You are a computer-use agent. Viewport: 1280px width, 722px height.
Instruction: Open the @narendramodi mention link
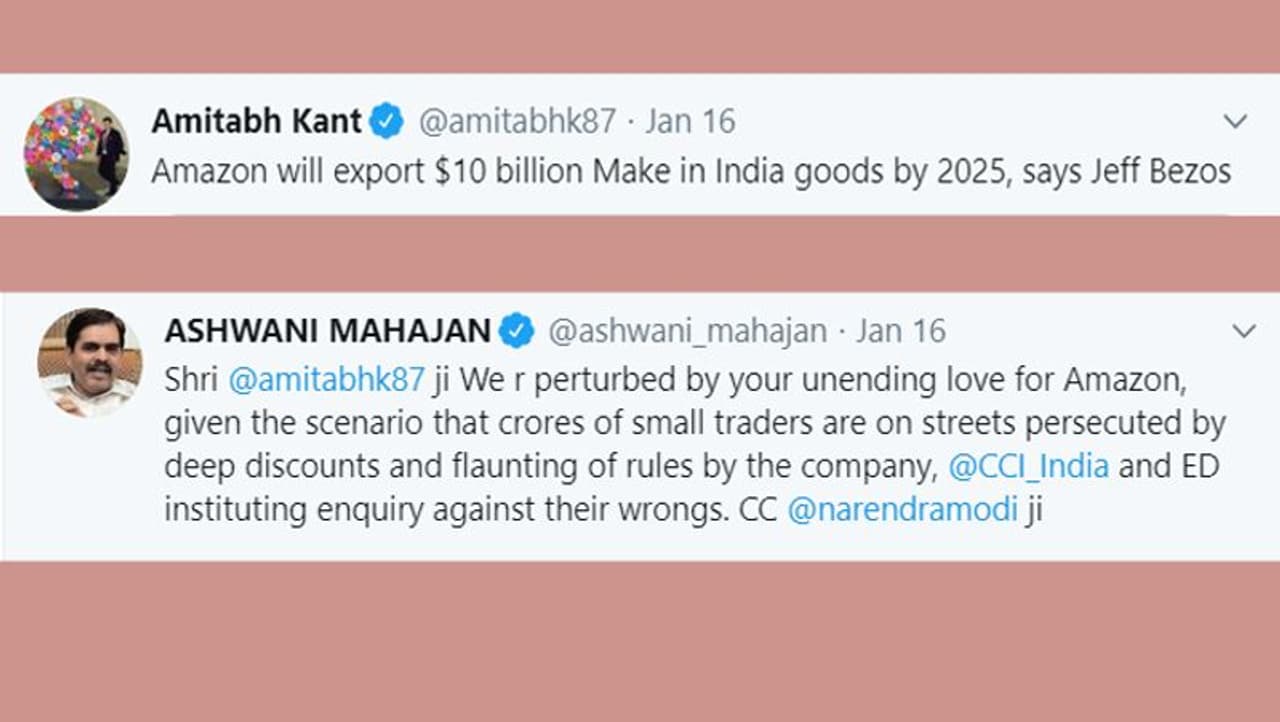tap(902, 510)
